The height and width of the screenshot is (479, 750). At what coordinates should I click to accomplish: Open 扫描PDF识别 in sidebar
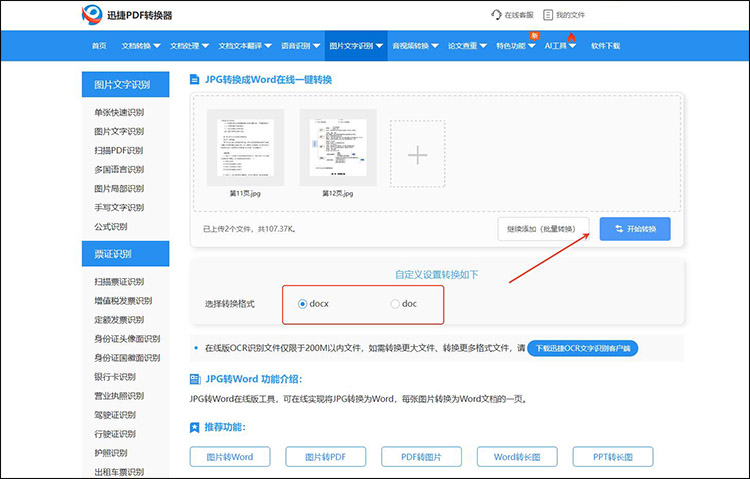pos(119,150)
